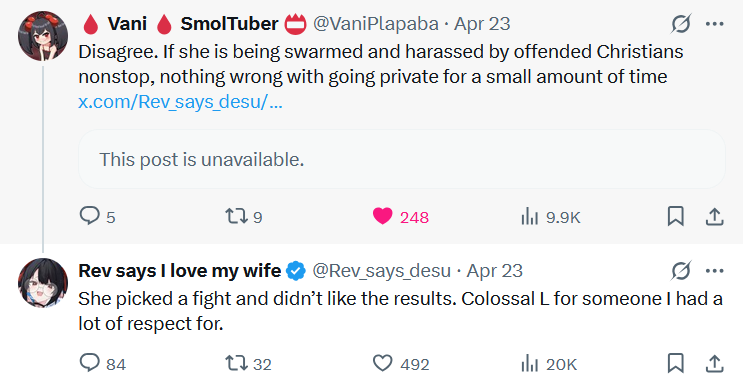Viewport: 743px width, 382px height.
Task: Open more options menu on Vani's post
Action: [x=715, y=24]
